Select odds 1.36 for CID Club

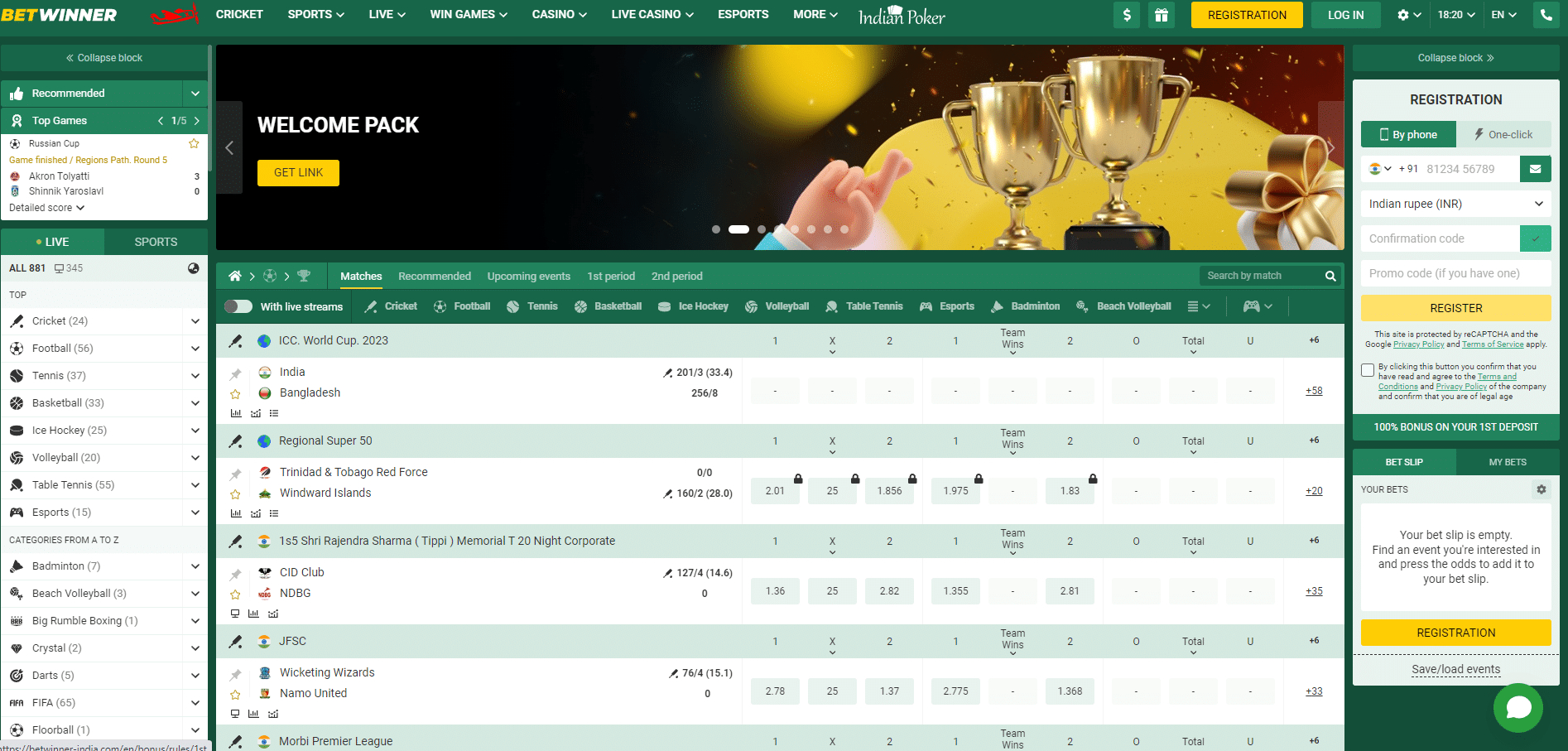(775, 591)
